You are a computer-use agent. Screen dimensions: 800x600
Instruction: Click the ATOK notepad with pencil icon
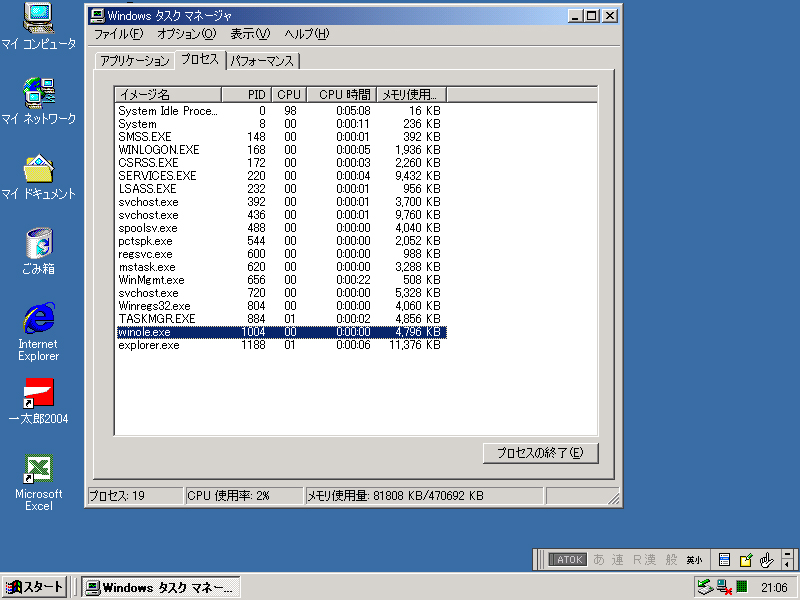[x=746, y=560]
